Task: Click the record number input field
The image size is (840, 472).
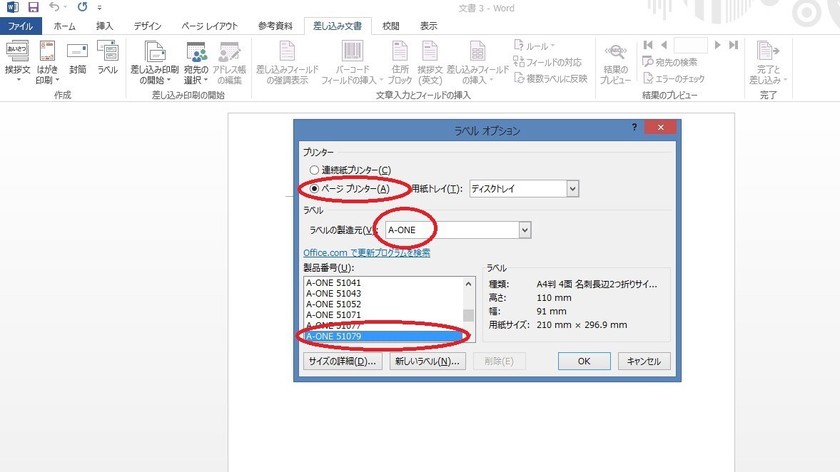Action: [x=691, y=45]
